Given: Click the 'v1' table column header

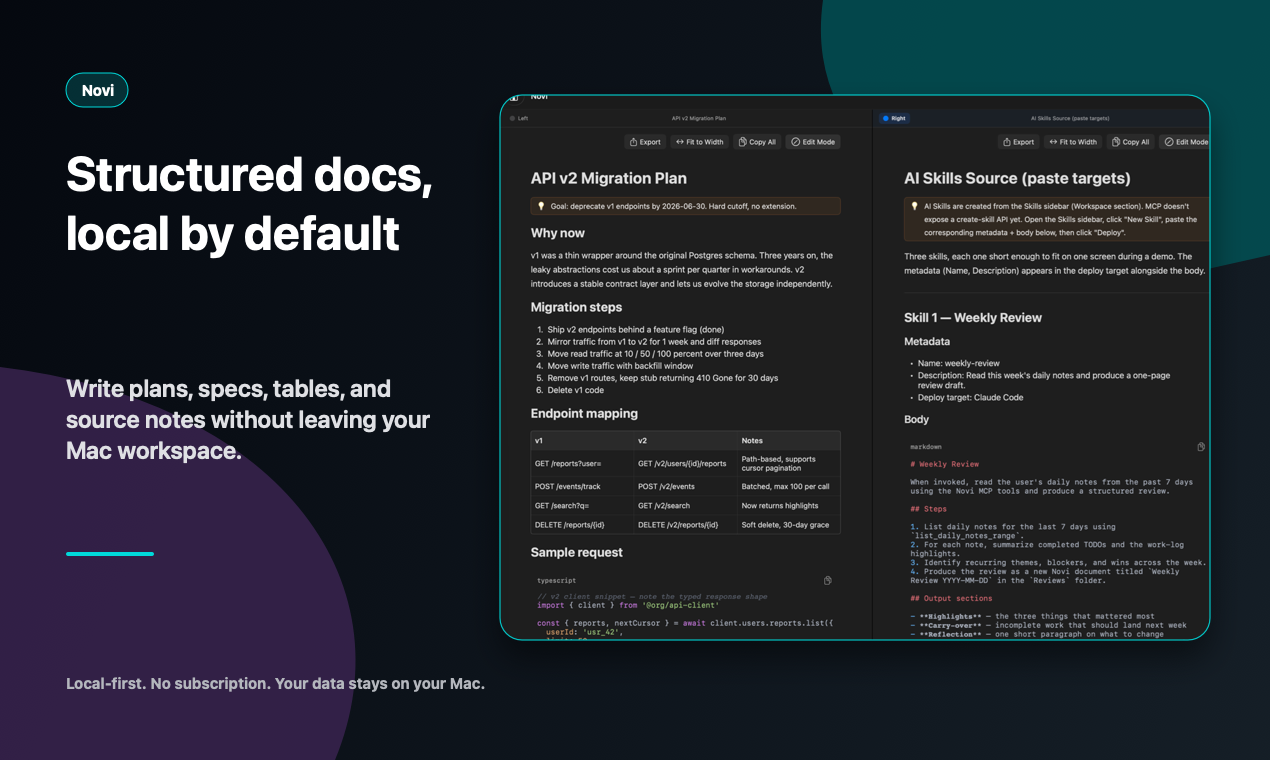Looking at the screenshot, I should click(x=582, y=440).
